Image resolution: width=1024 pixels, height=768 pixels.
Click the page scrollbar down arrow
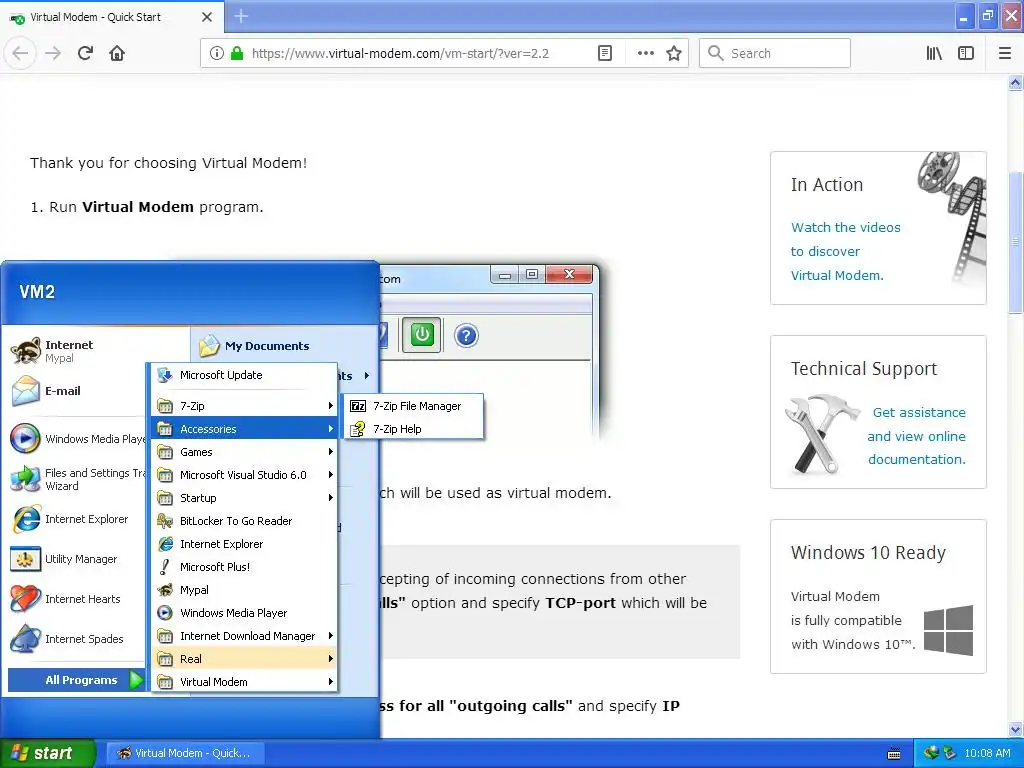tap(1016, 729)
